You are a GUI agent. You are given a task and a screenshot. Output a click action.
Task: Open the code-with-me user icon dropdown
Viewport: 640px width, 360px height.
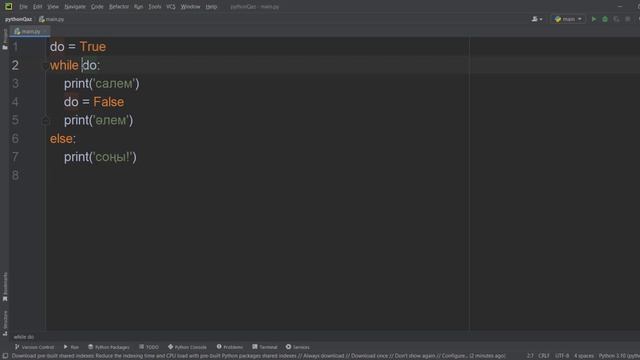pos(537,19)
